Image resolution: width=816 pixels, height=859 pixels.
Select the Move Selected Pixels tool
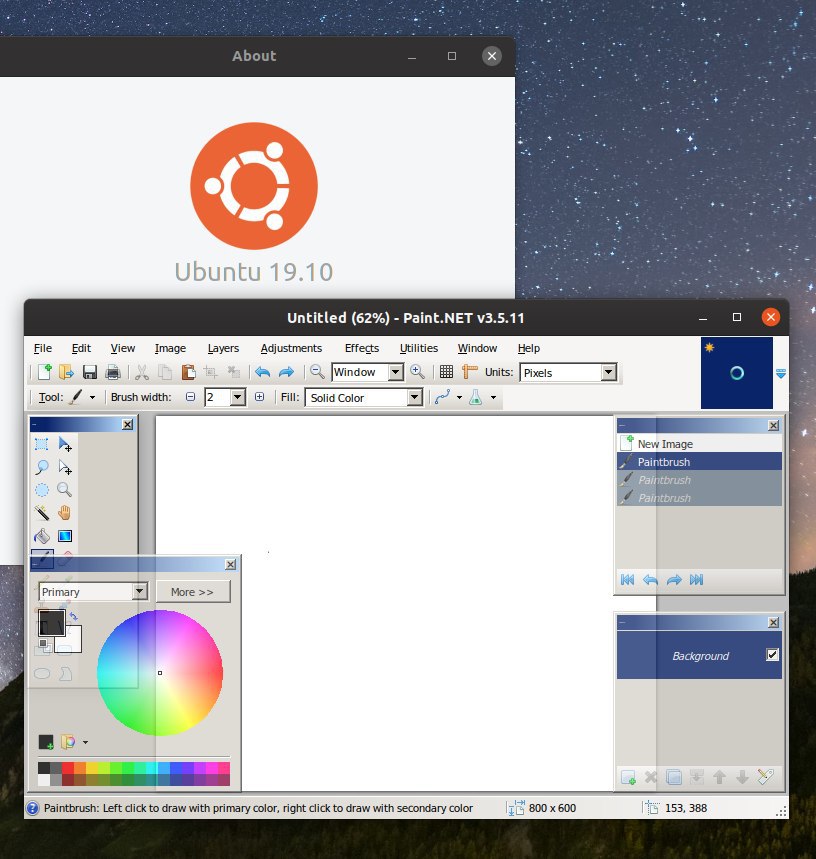[65, 444]
